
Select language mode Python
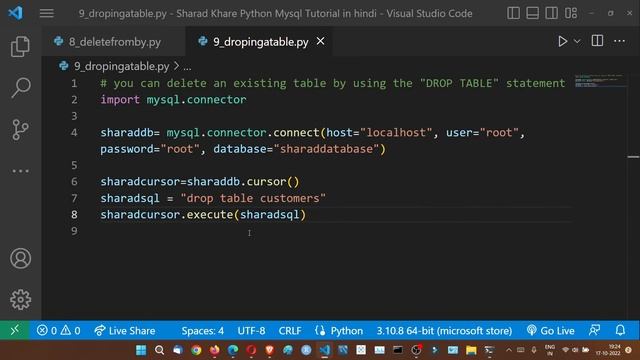(x=339, y=330)
